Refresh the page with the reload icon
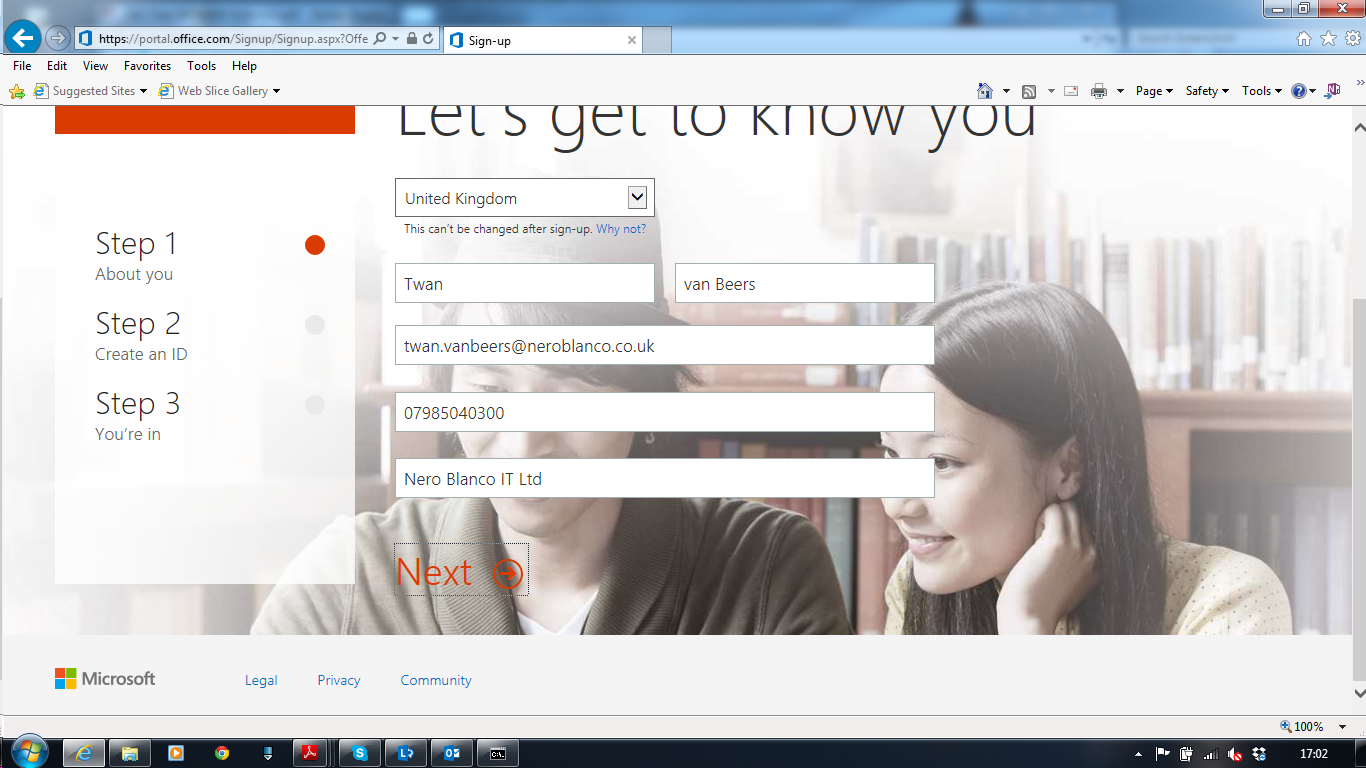 pyautogui.click(x=428, y=38)
